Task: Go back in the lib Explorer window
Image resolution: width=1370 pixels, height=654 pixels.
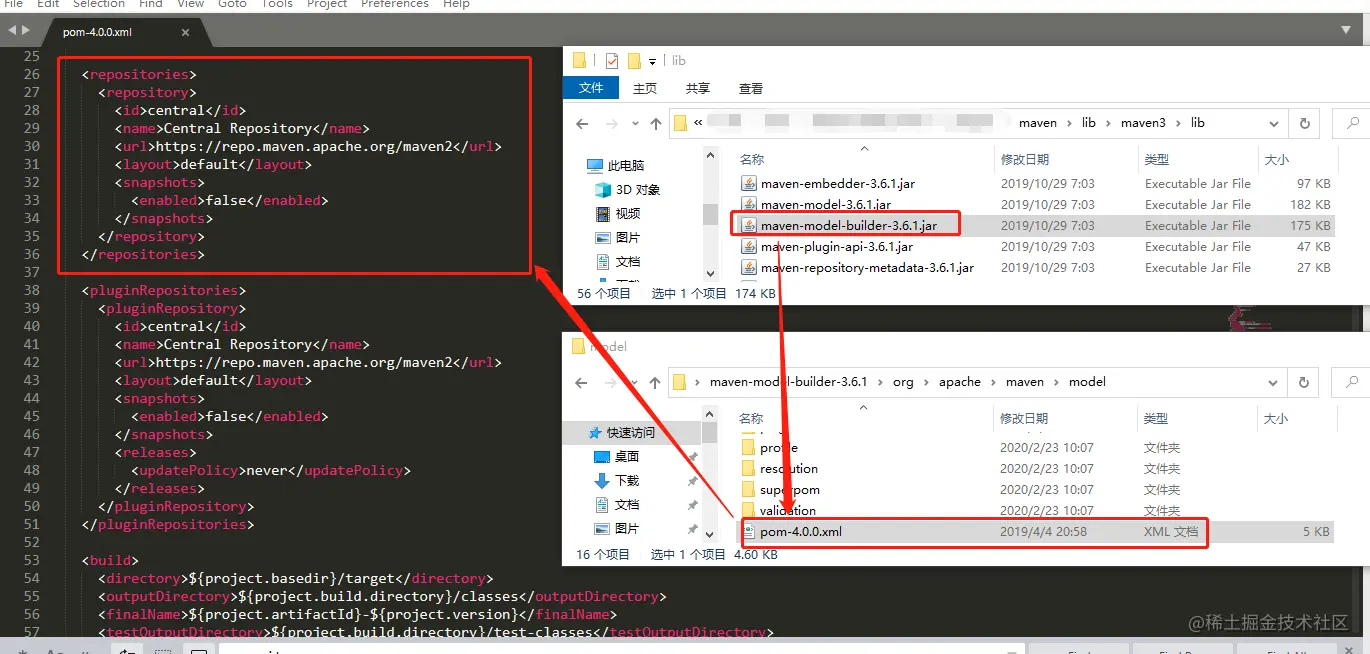Action: (x=583, y=124)
